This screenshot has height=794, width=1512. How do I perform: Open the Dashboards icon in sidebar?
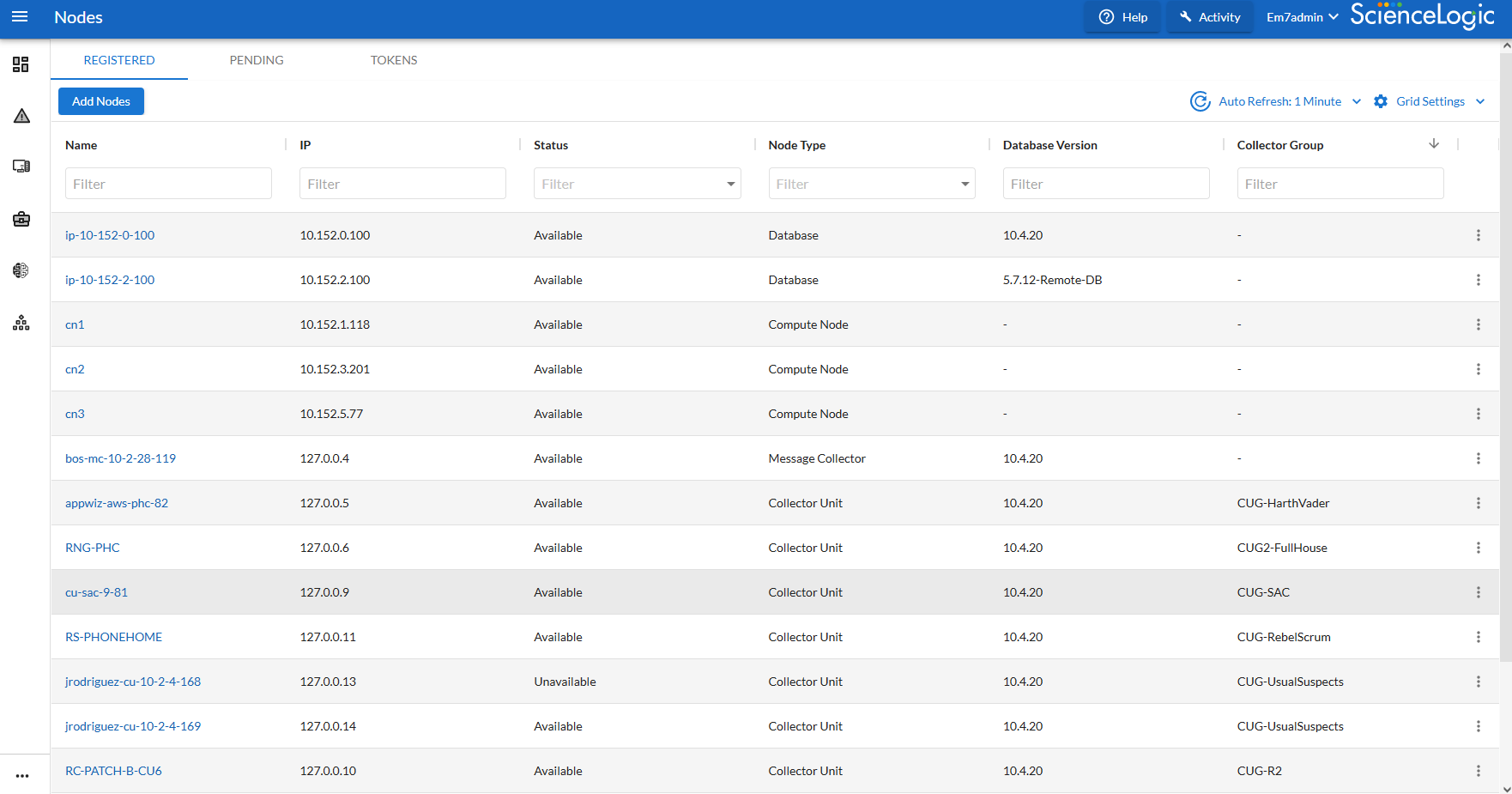point(21,64)
